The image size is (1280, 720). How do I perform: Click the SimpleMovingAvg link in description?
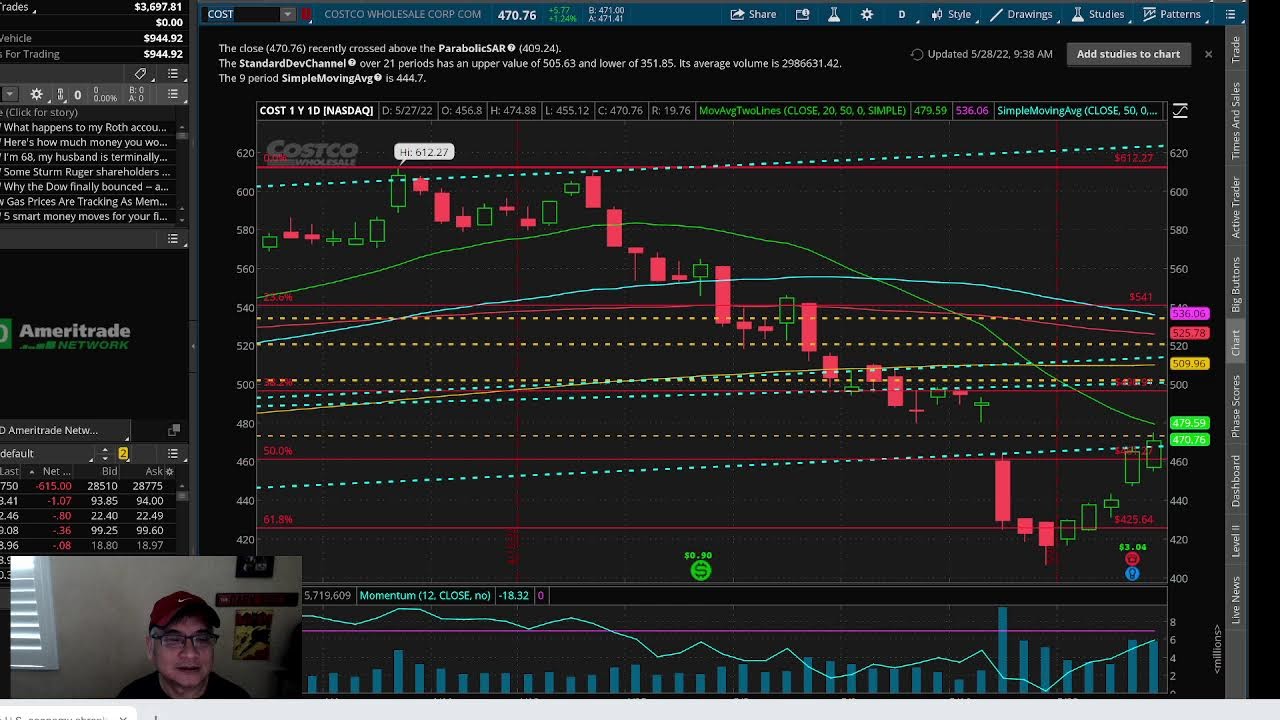click(x=327, y=78)
